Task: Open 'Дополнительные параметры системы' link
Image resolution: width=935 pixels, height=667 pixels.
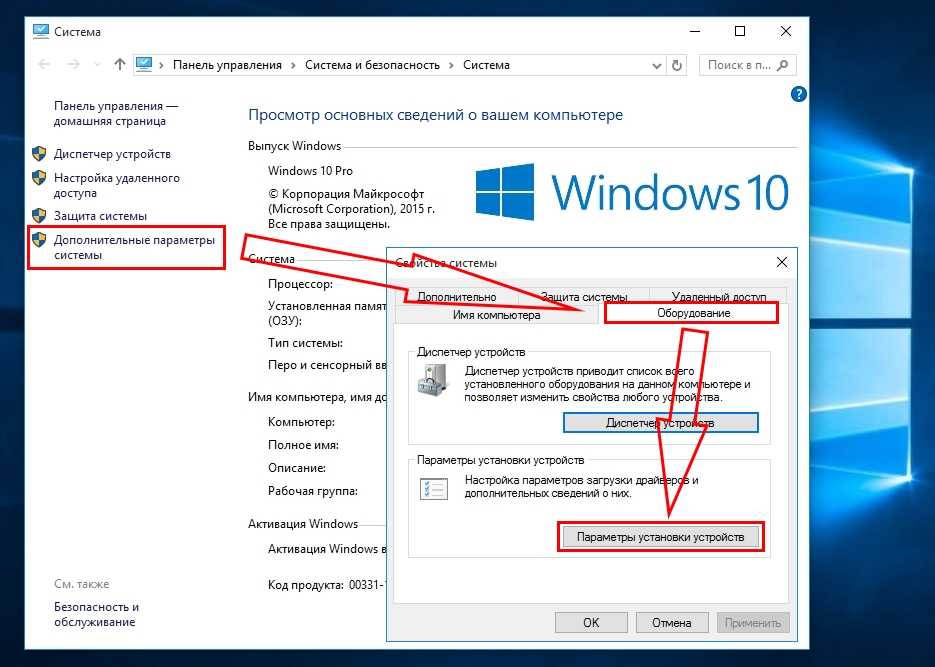Action: pos(134,247)
